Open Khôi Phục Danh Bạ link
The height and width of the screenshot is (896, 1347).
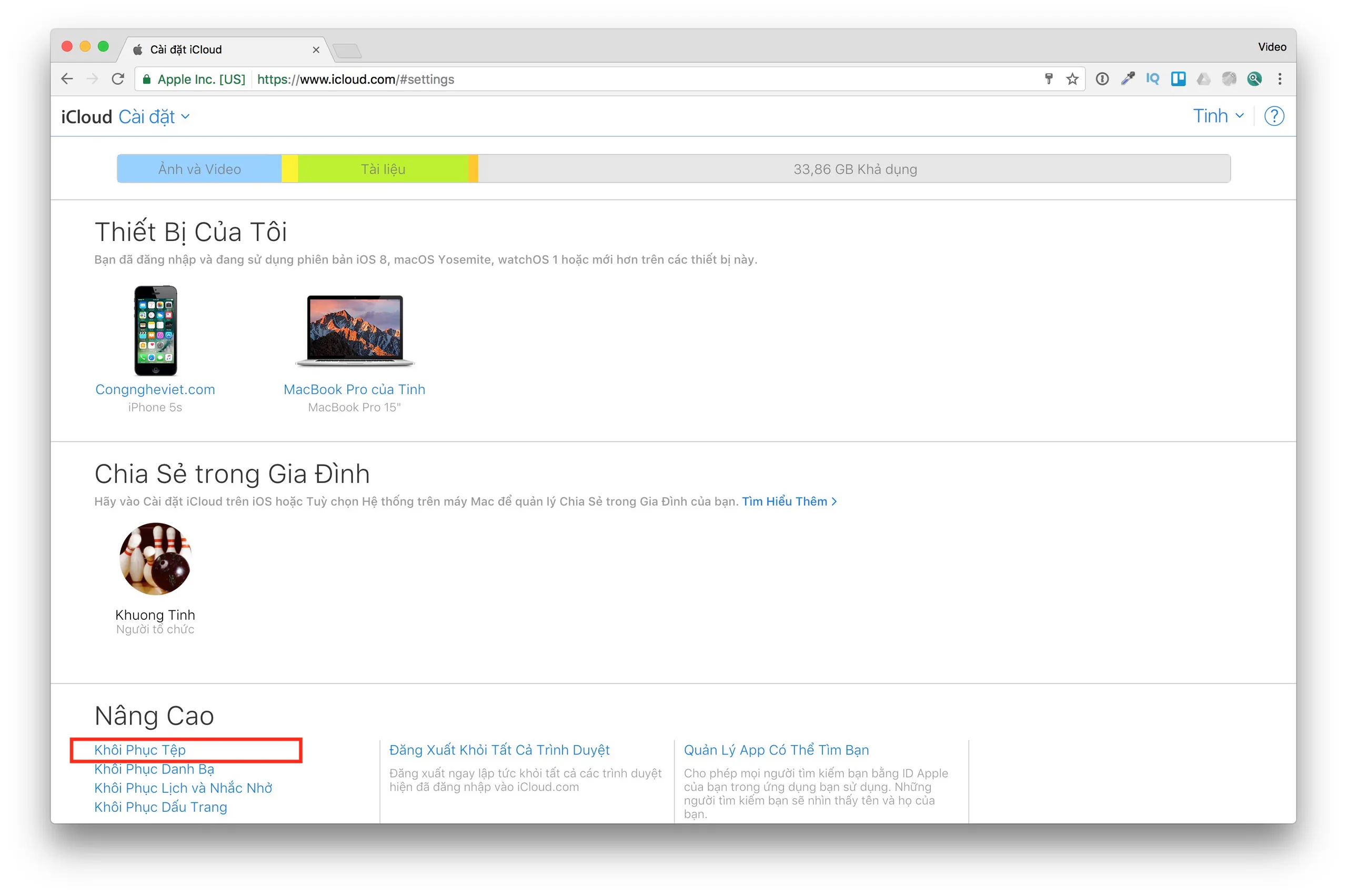coord(154,769)
